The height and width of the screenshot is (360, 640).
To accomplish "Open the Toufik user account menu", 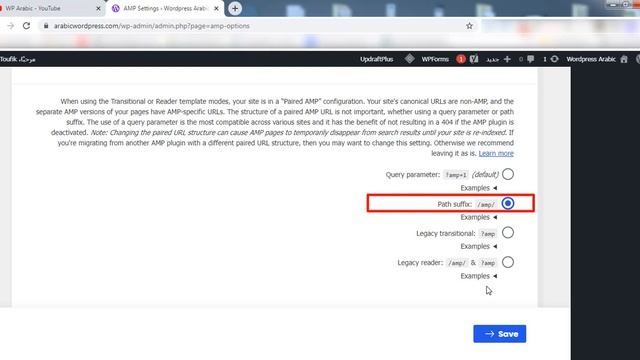I will (18, 59).
